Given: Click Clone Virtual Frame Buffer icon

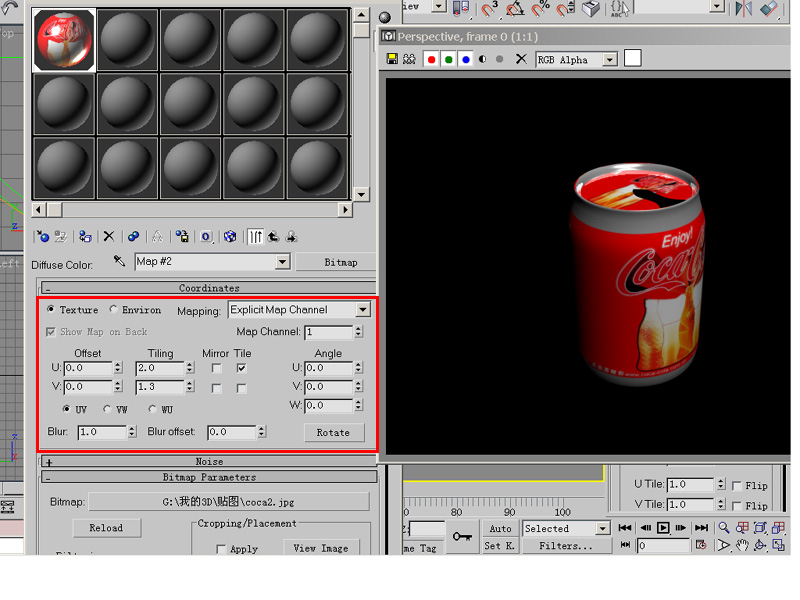Looking at the screenshot, I should [409, 59].
